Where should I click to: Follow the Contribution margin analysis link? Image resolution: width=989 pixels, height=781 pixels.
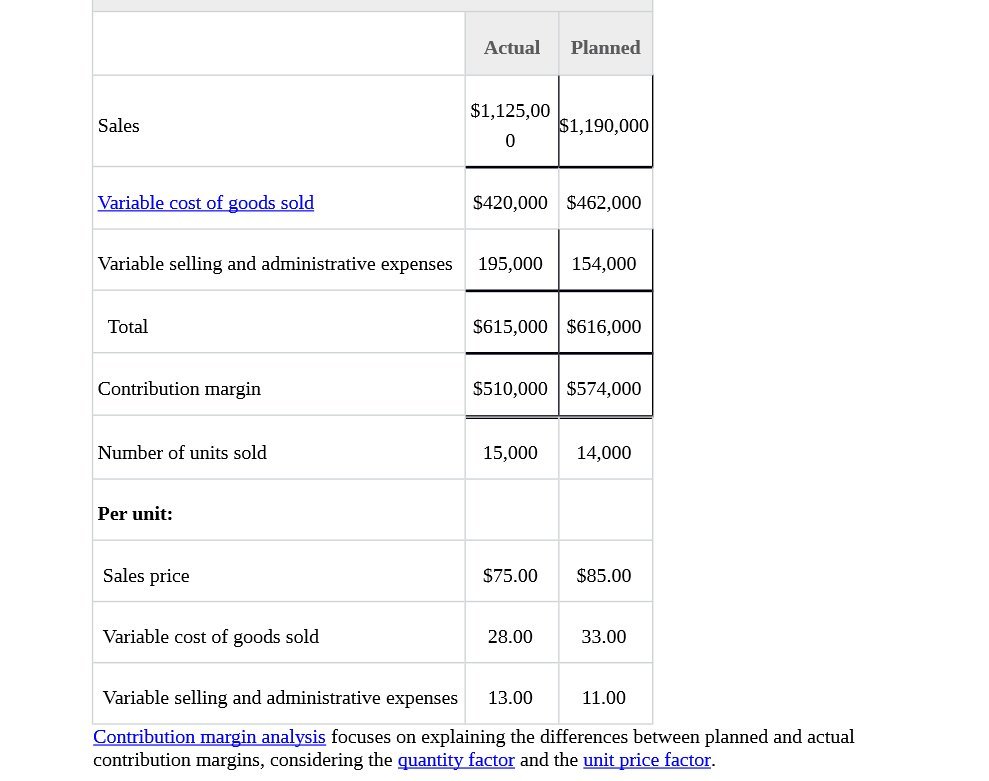coord(209,737)
